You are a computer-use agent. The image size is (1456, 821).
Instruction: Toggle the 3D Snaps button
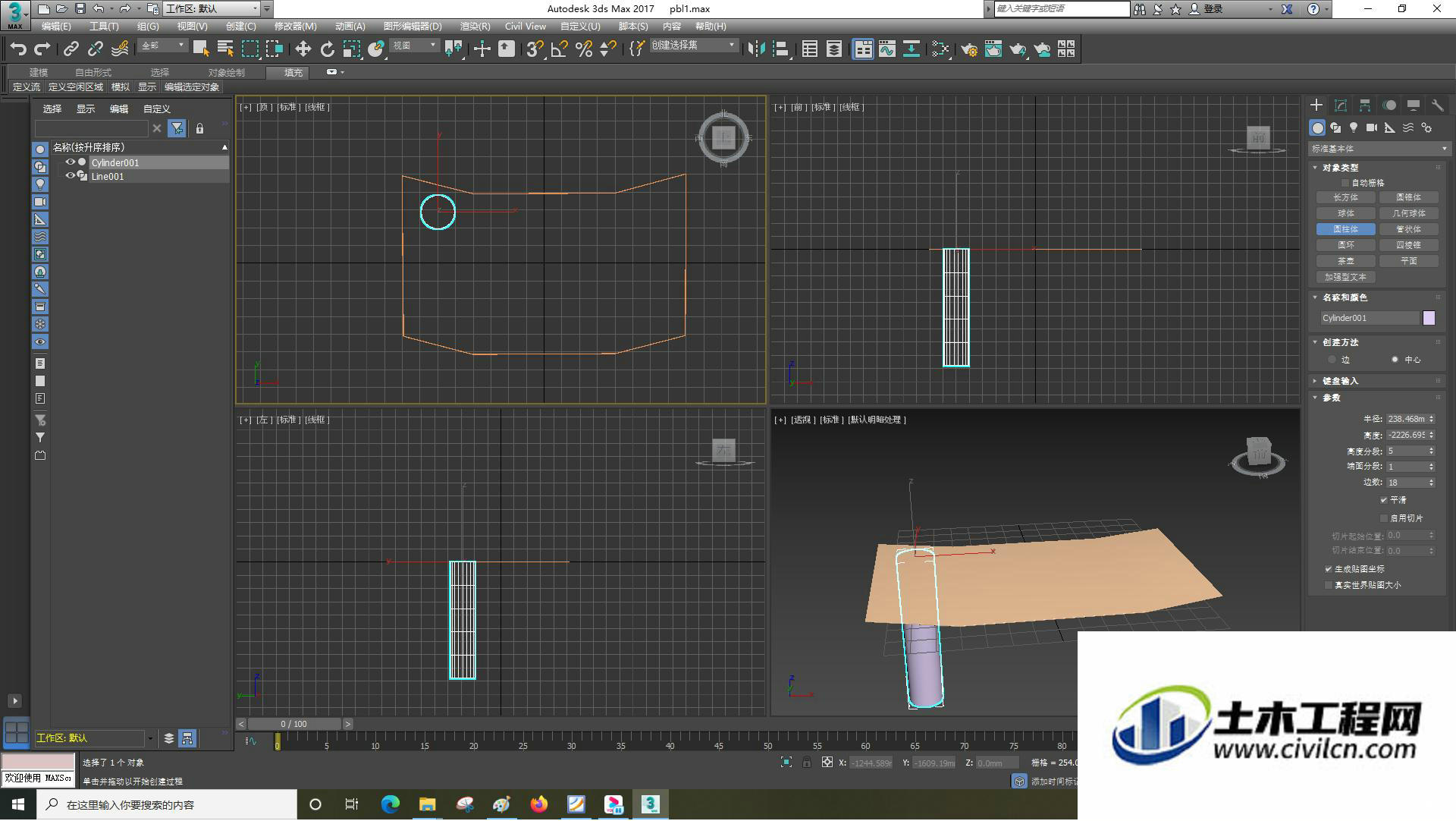click(535, 49)
